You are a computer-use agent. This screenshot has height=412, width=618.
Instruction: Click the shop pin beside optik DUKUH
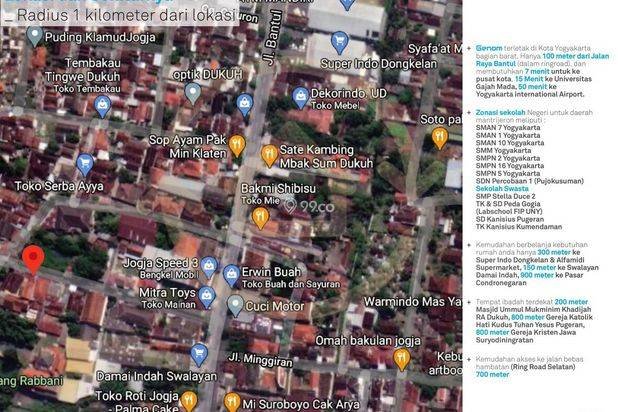[244, 104]
